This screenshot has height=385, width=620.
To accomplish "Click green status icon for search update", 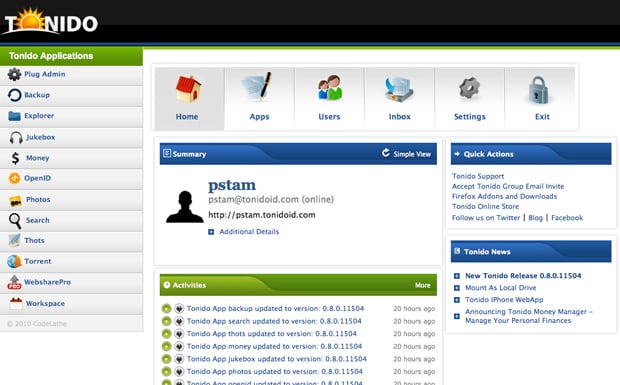I will click(x=166, y=321).
